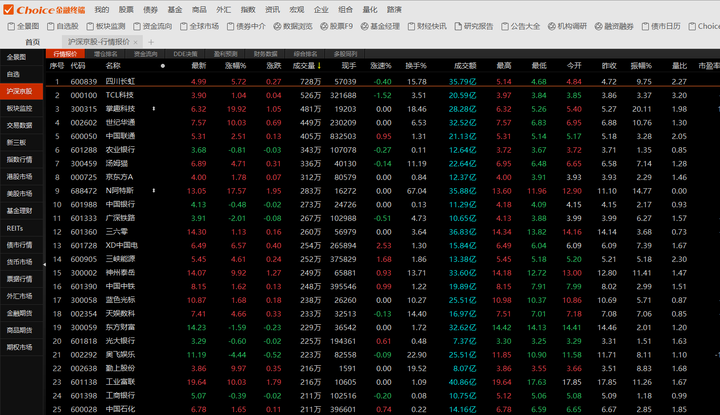Select the 工业富联 stock name
Image resolution: width=720 pixels, height=415 pixels.
pyautogui.click(x=120, y=382)
